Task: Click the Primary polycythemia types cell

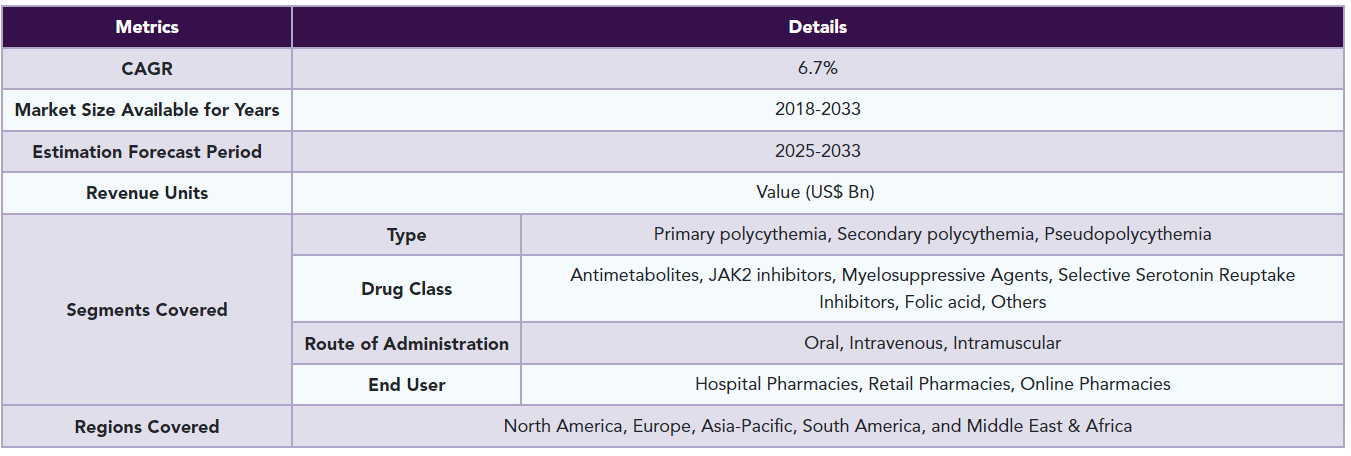Action: [x=932, y=235]
